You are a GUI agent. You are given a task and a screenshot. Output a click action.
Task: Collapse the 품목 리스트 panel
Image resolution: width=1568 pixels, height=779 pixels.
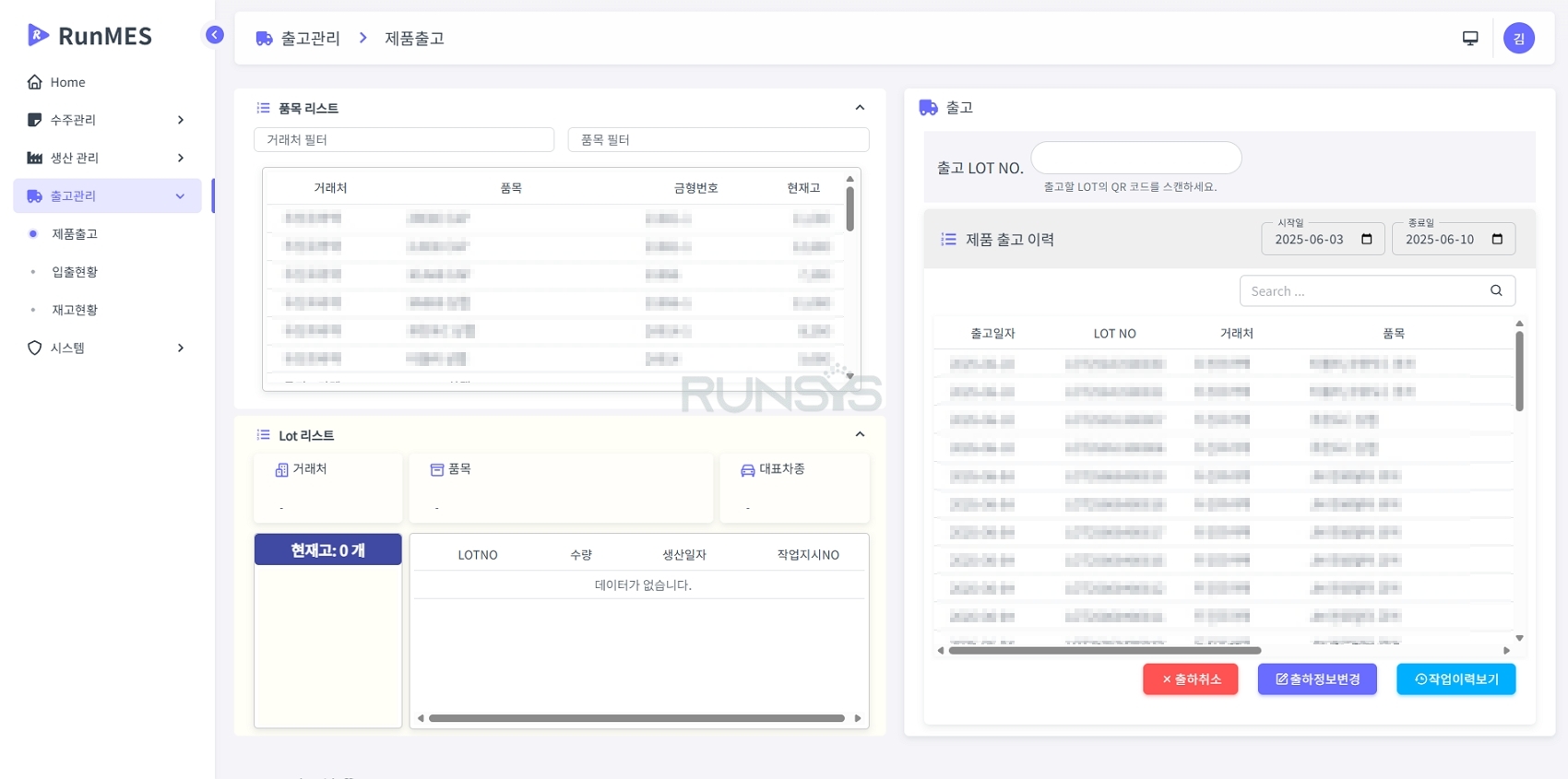[x=860, y=108]
